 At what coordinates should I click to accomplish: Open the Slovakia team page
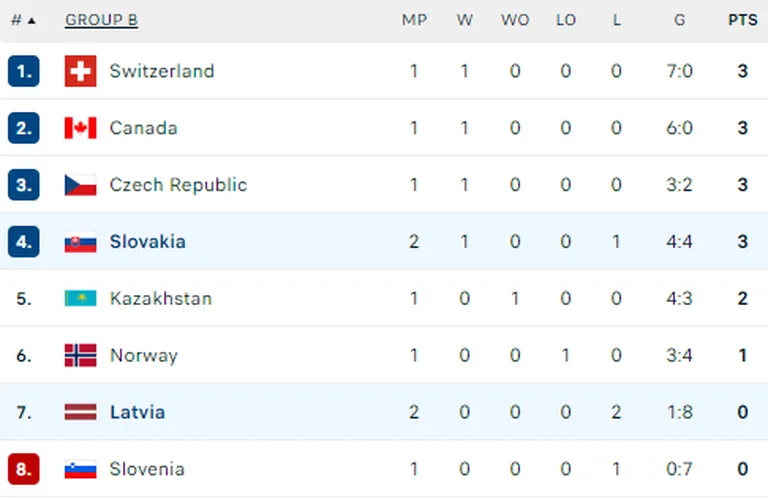pos(147,241)
